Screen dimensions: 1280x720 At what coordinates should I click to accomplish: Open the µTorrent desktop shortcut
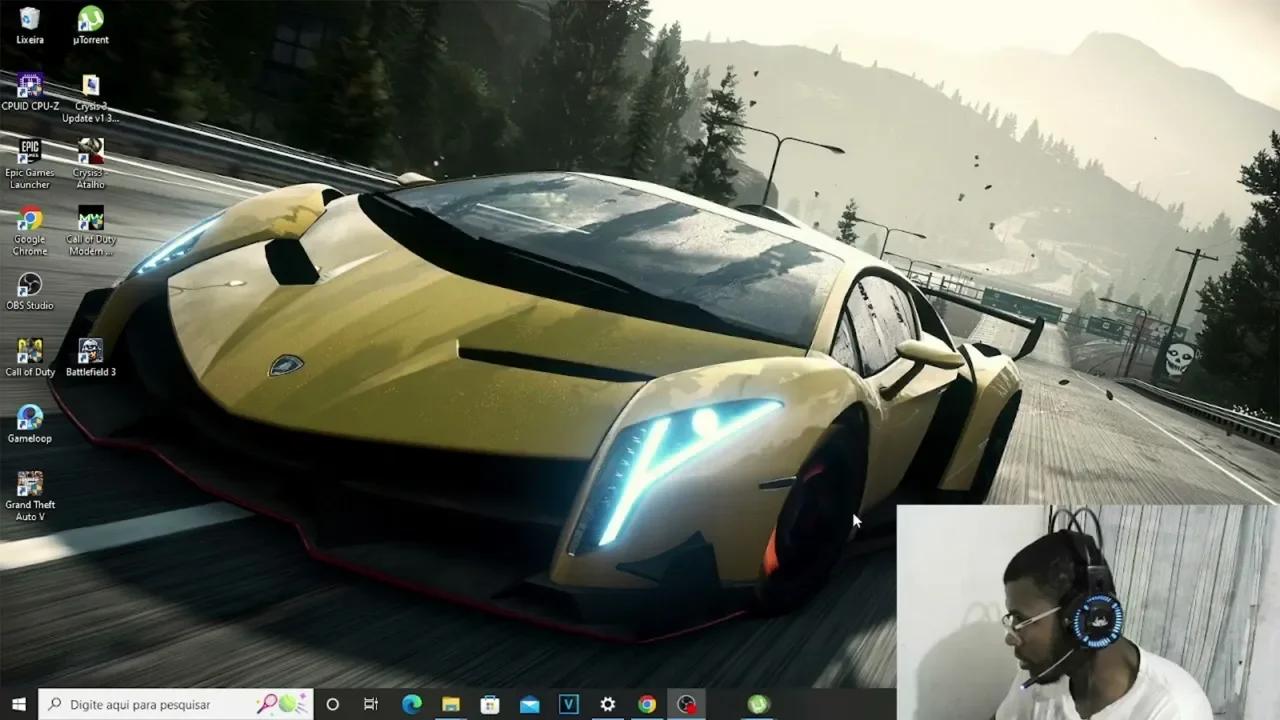coord(91,25)
